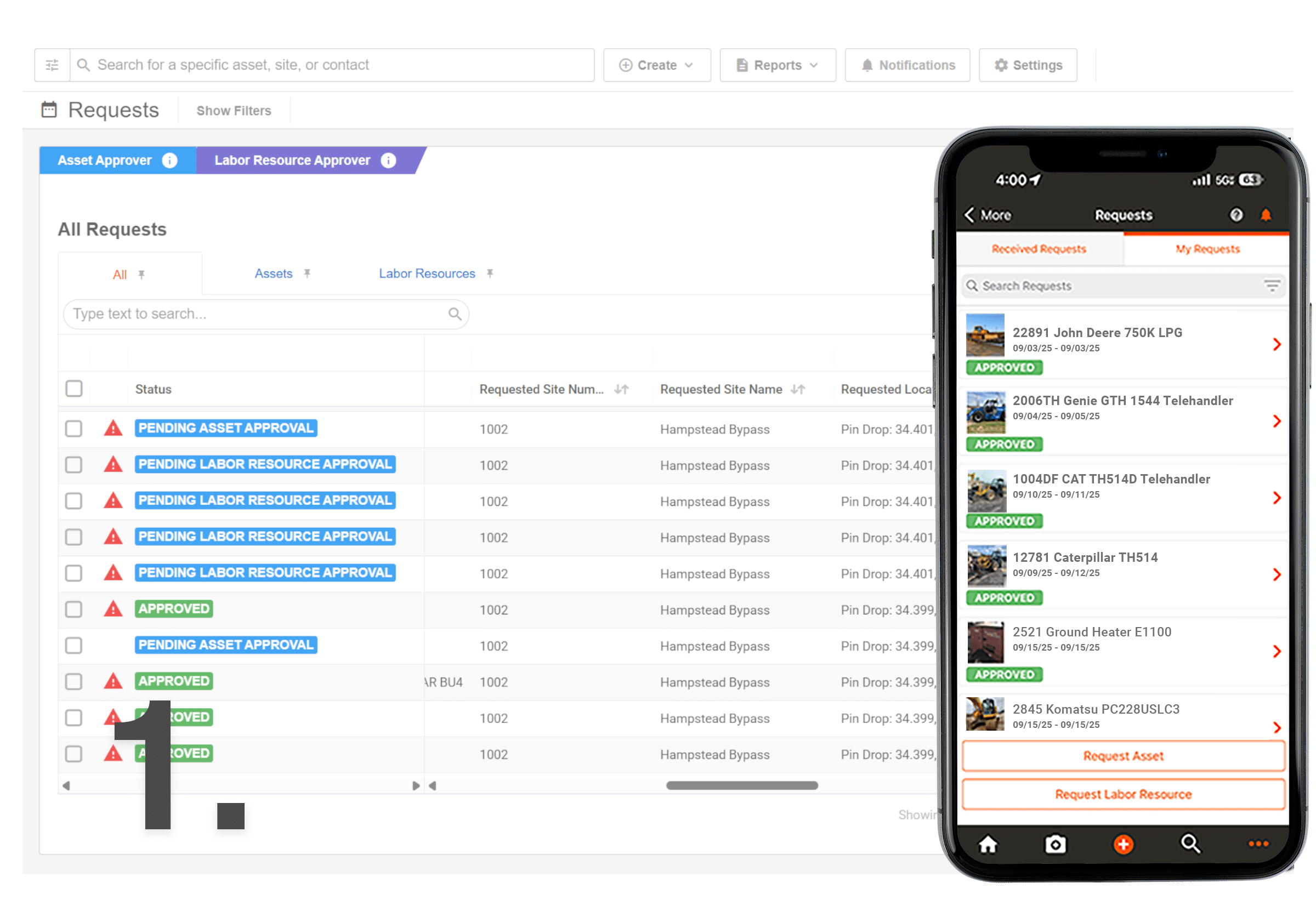
Task: Open the Reports dropdown
Action: pos(777,65)
